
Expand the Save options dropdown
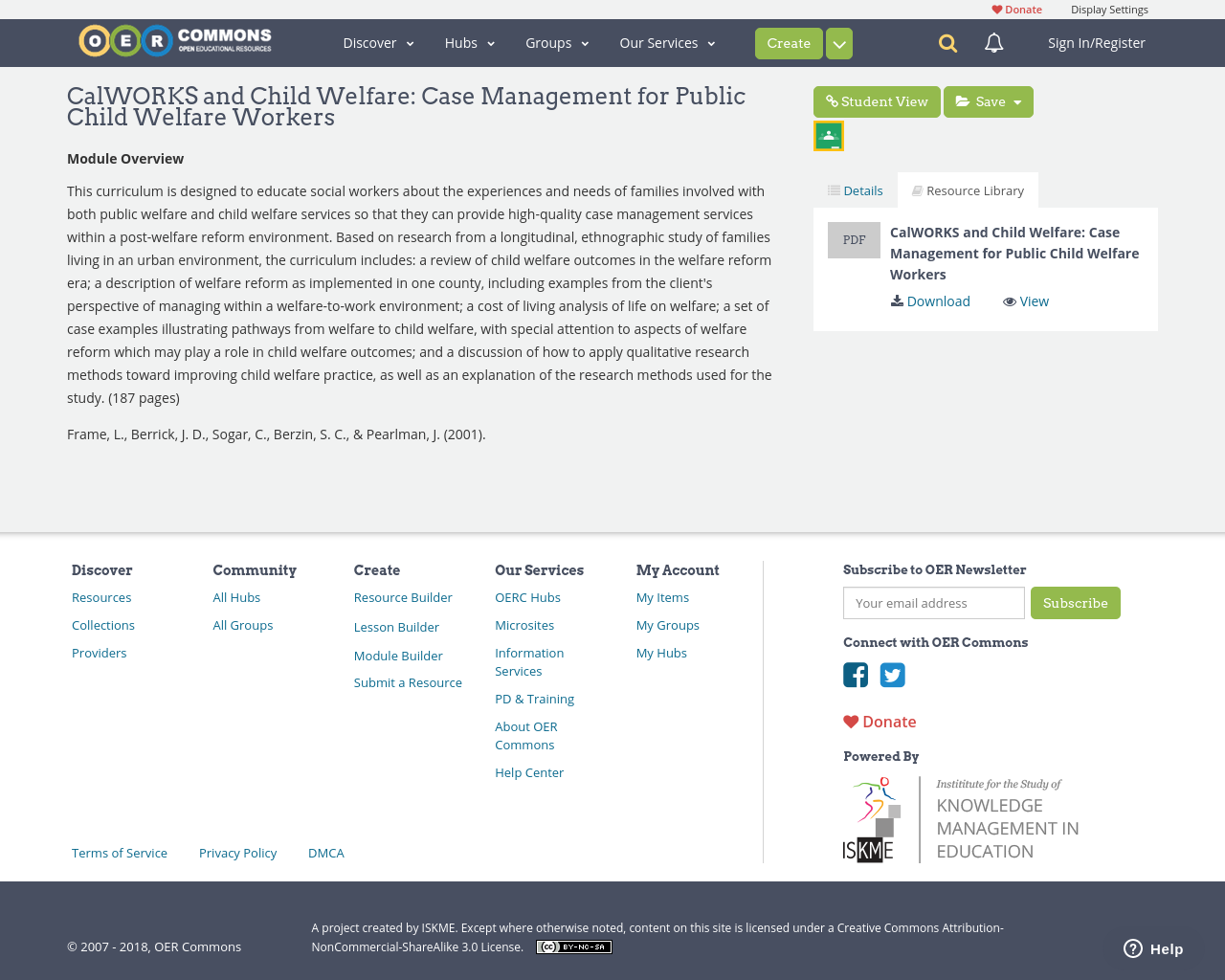pos(1016,100)
